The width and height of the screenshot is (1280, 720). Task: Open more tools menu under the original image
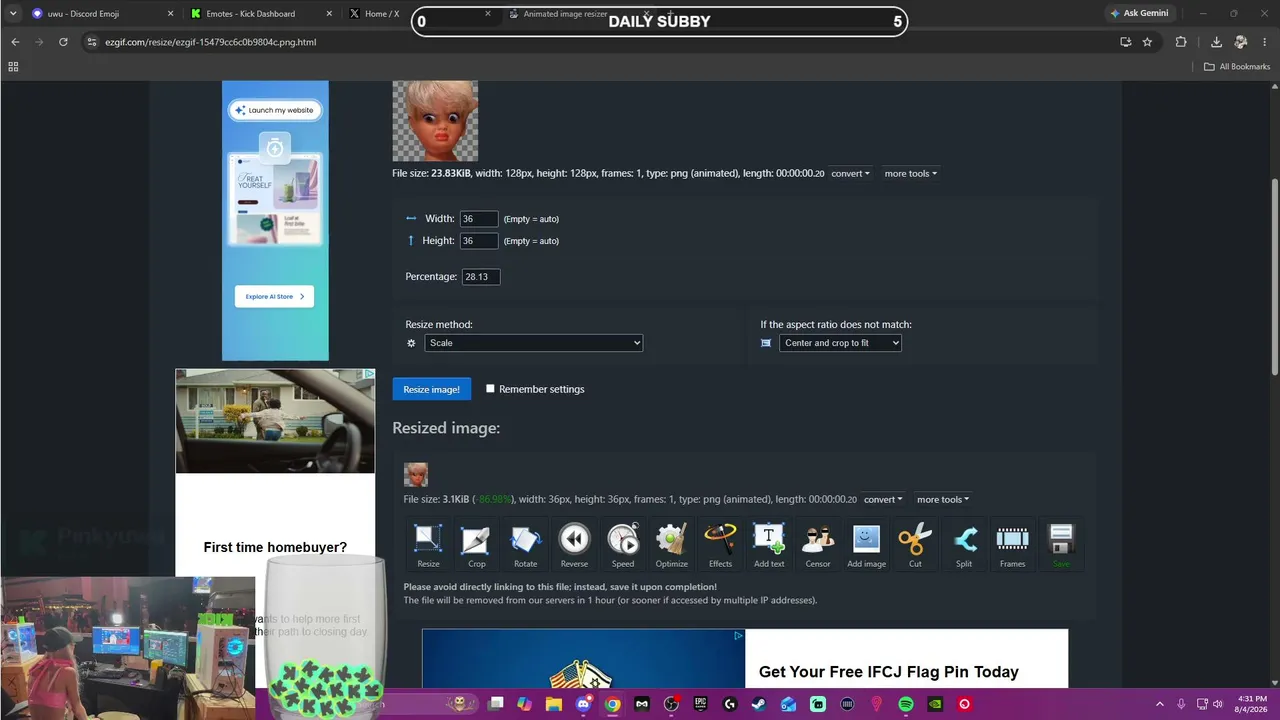[x=910, y=173]
